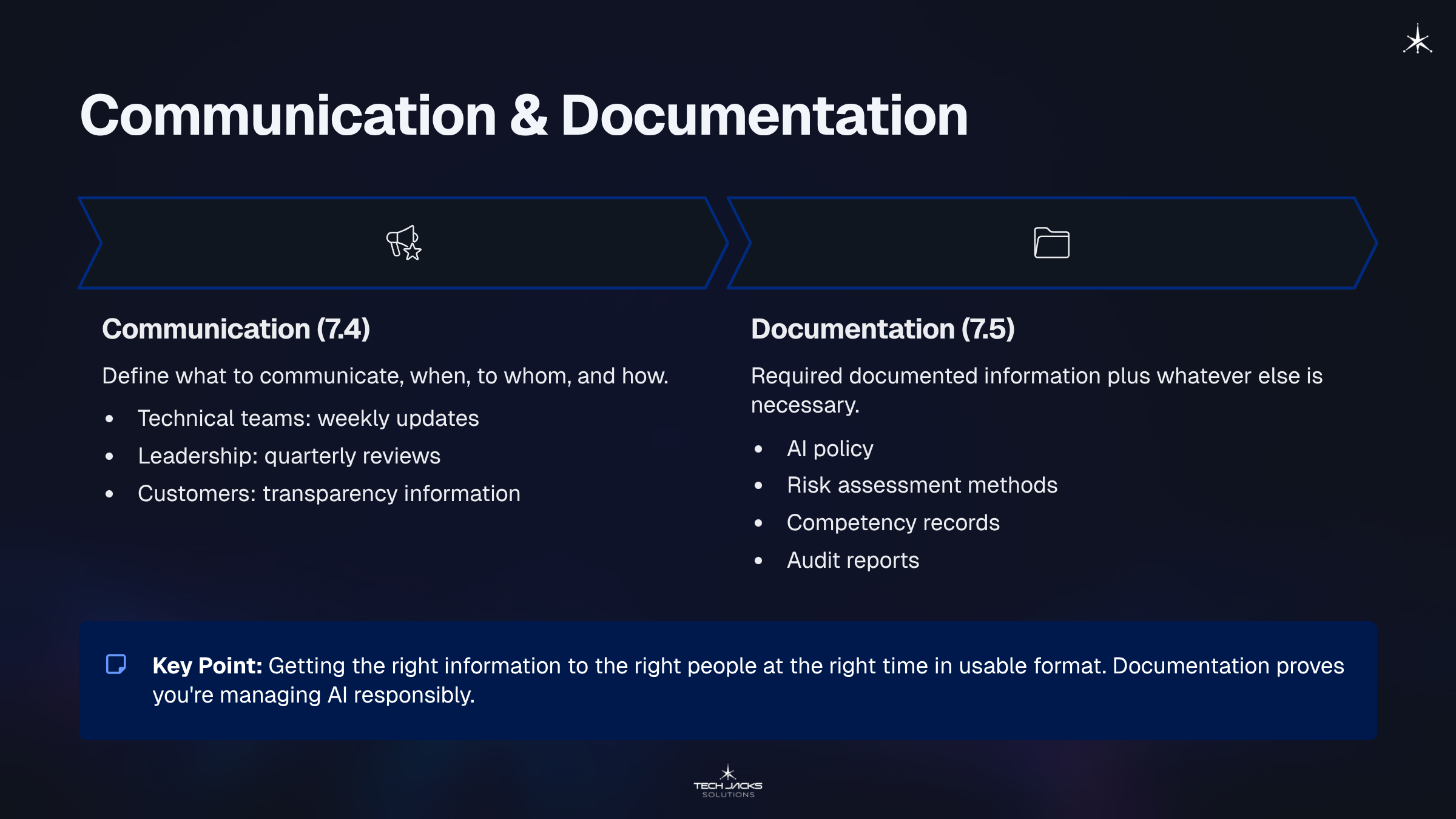This screenshot has width=1456, height=819.
Task: Click the Documentation (7.5) heading
Action: click(883, 329)
